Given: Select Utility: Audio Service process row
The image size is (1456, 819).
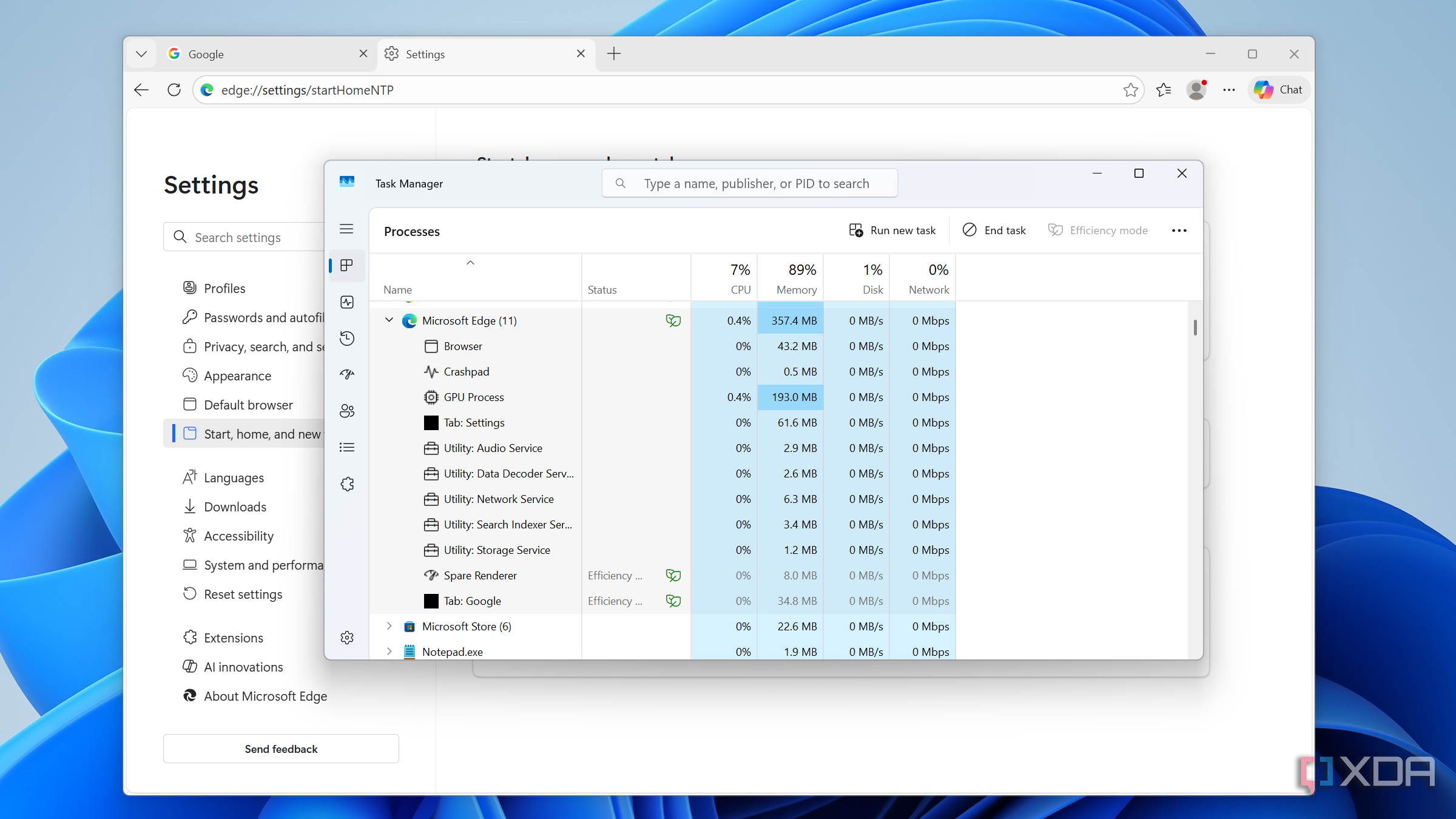Looking at the screenshot, I should click(x=662, y=448).
